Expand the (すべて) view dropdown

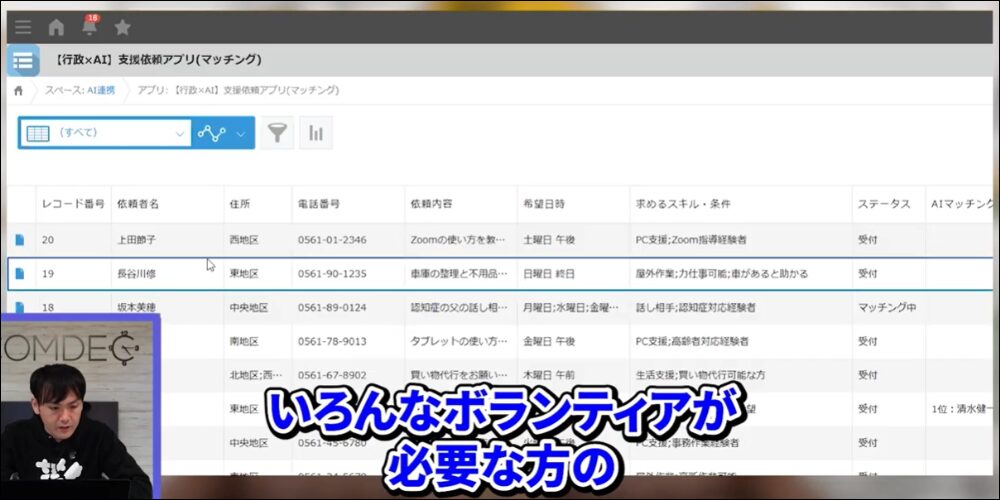point(179,133)
